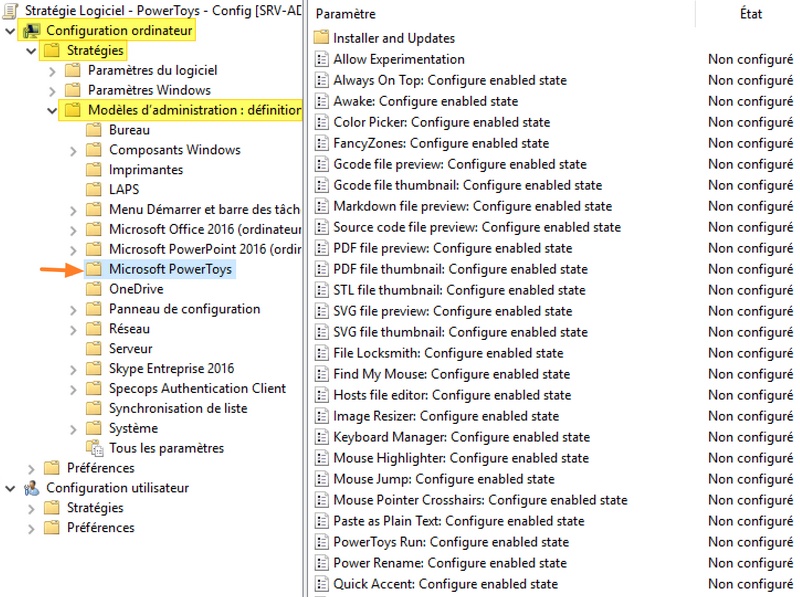Select Mouse Jump: Configure enabled state
800x597 pixels.
tap(443, 479)
